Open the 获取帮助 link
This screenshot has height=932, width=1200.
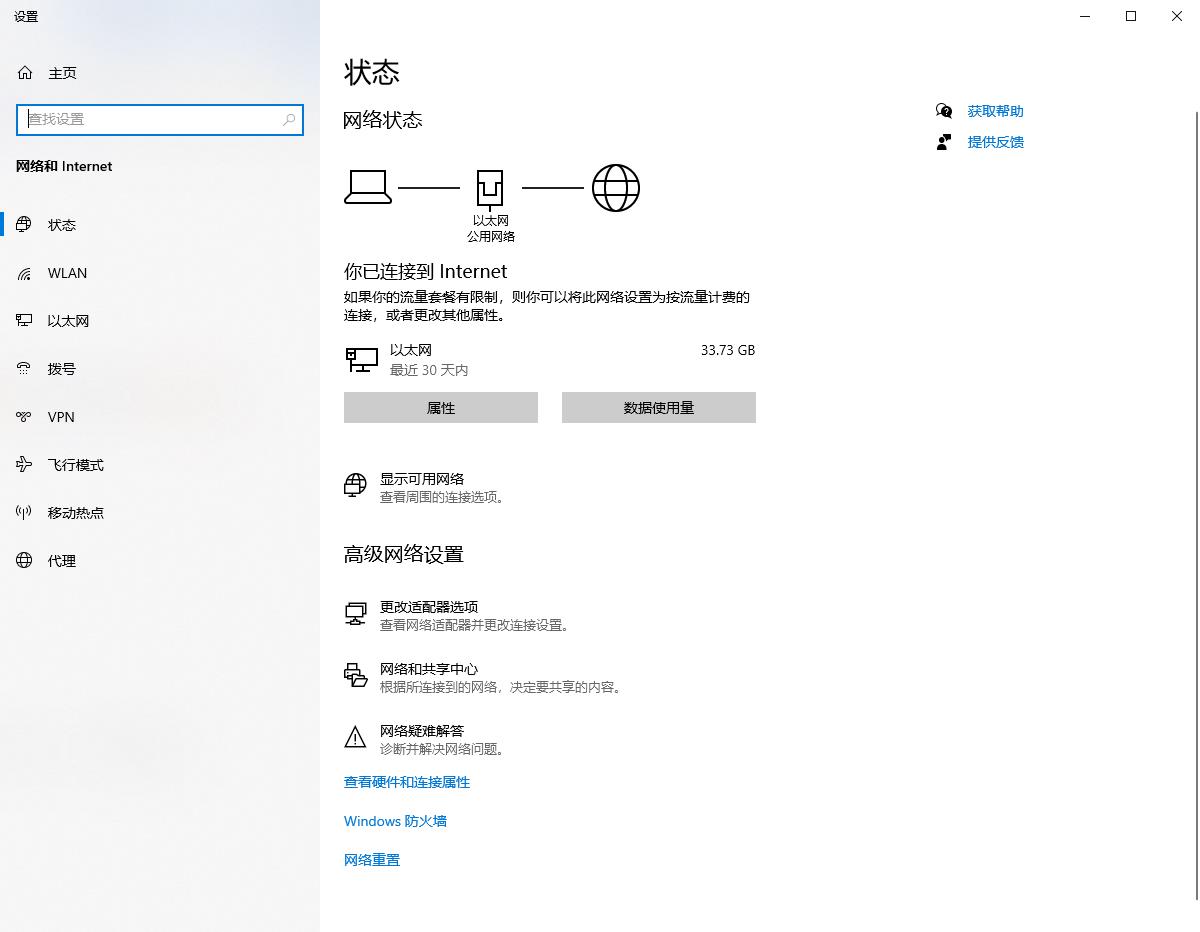click(995, 111)
